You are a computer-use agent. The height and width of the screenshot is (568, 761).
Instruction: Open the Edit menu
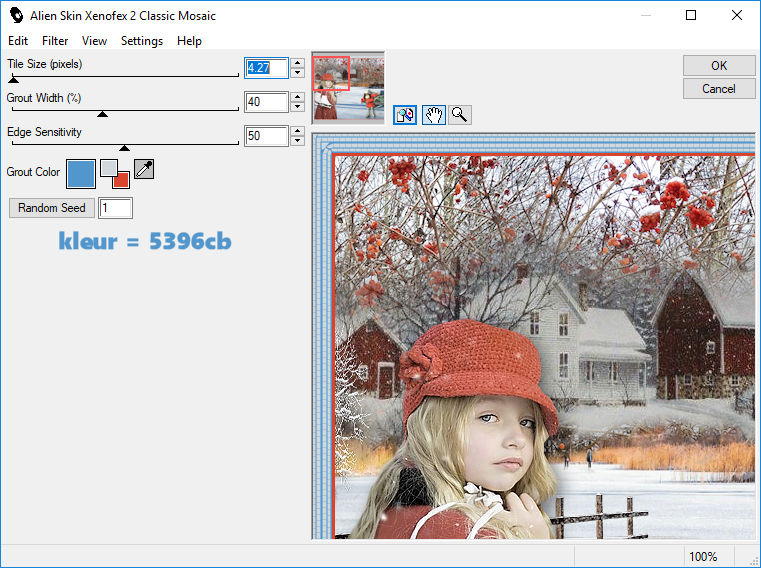(18, 41)
